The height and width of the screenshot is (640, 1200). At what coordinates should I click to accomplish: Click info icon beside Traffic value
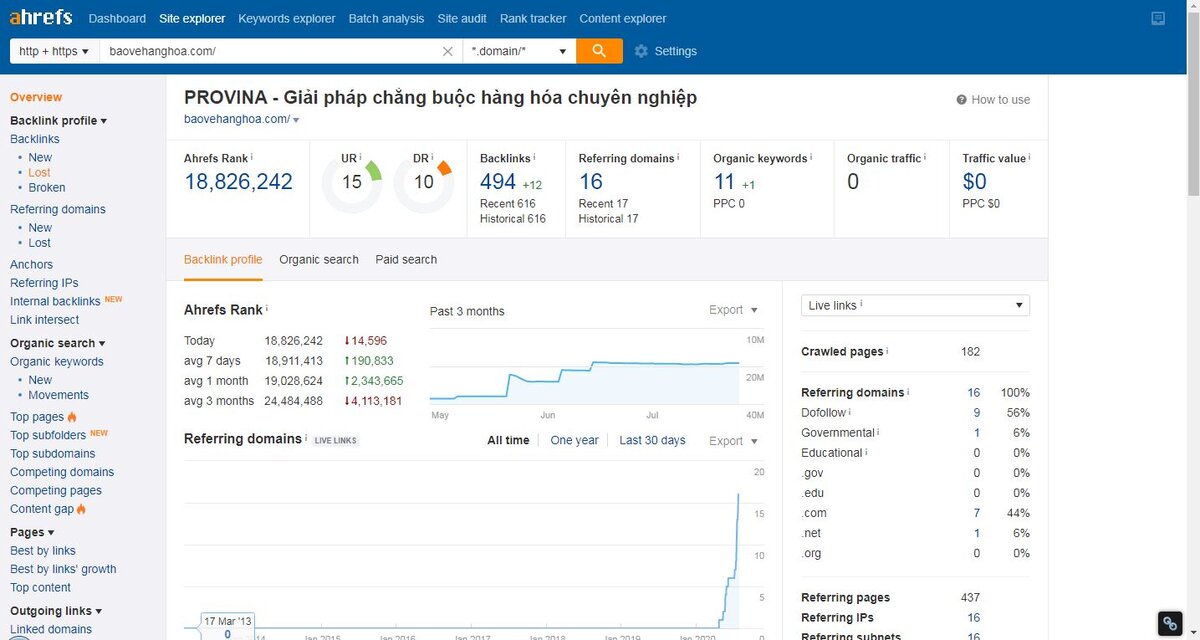coord(1029,157)
